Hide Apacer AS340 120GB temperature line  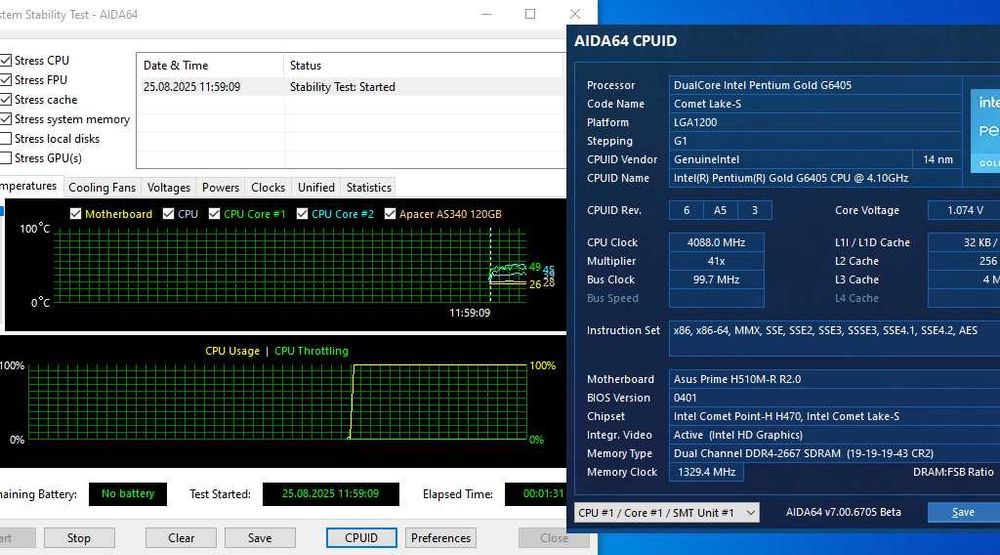[x=390, y=214]
